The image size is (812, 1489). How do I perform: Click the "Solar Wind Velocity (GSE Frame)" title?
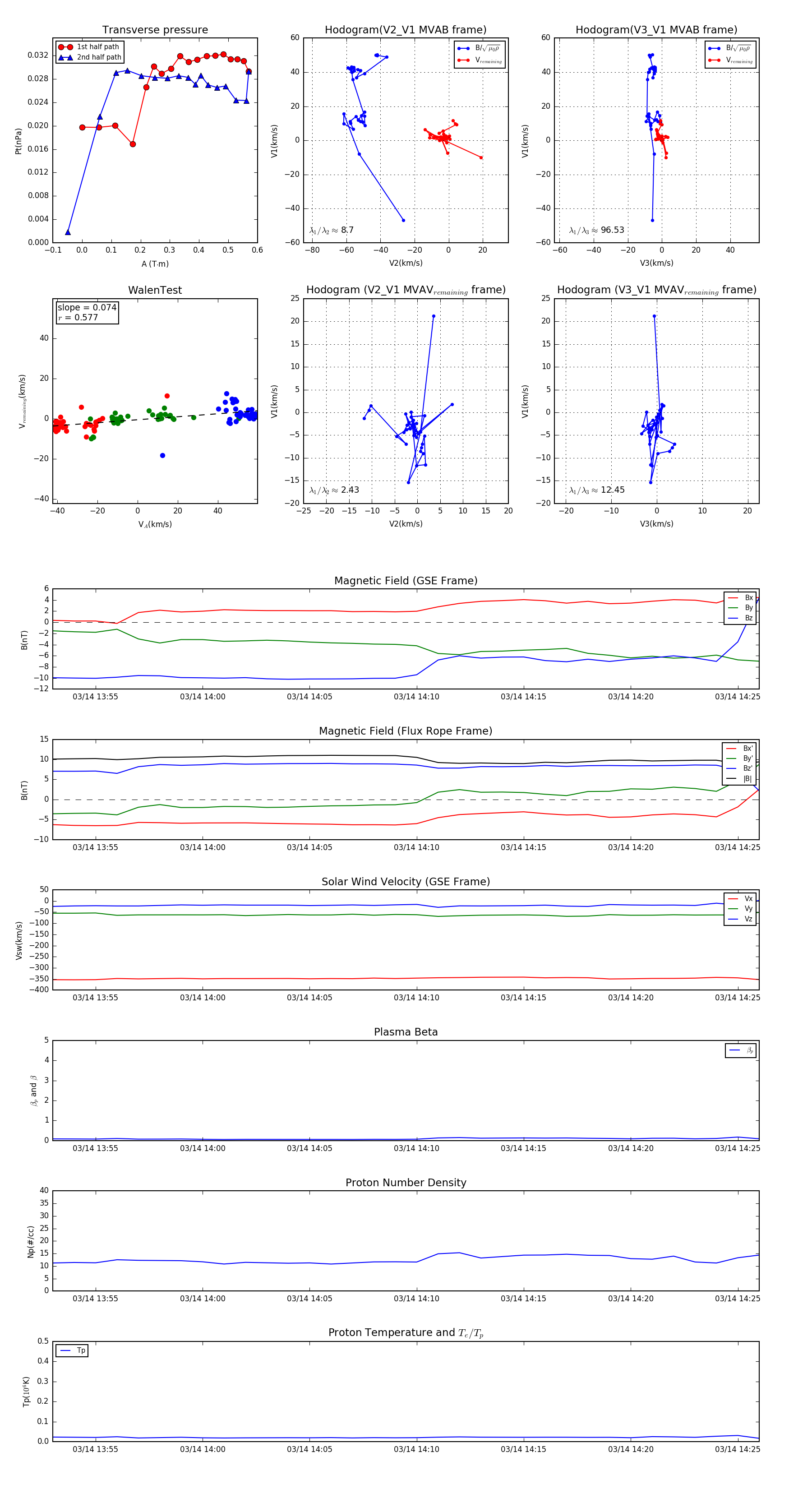(x=406, y=882)
